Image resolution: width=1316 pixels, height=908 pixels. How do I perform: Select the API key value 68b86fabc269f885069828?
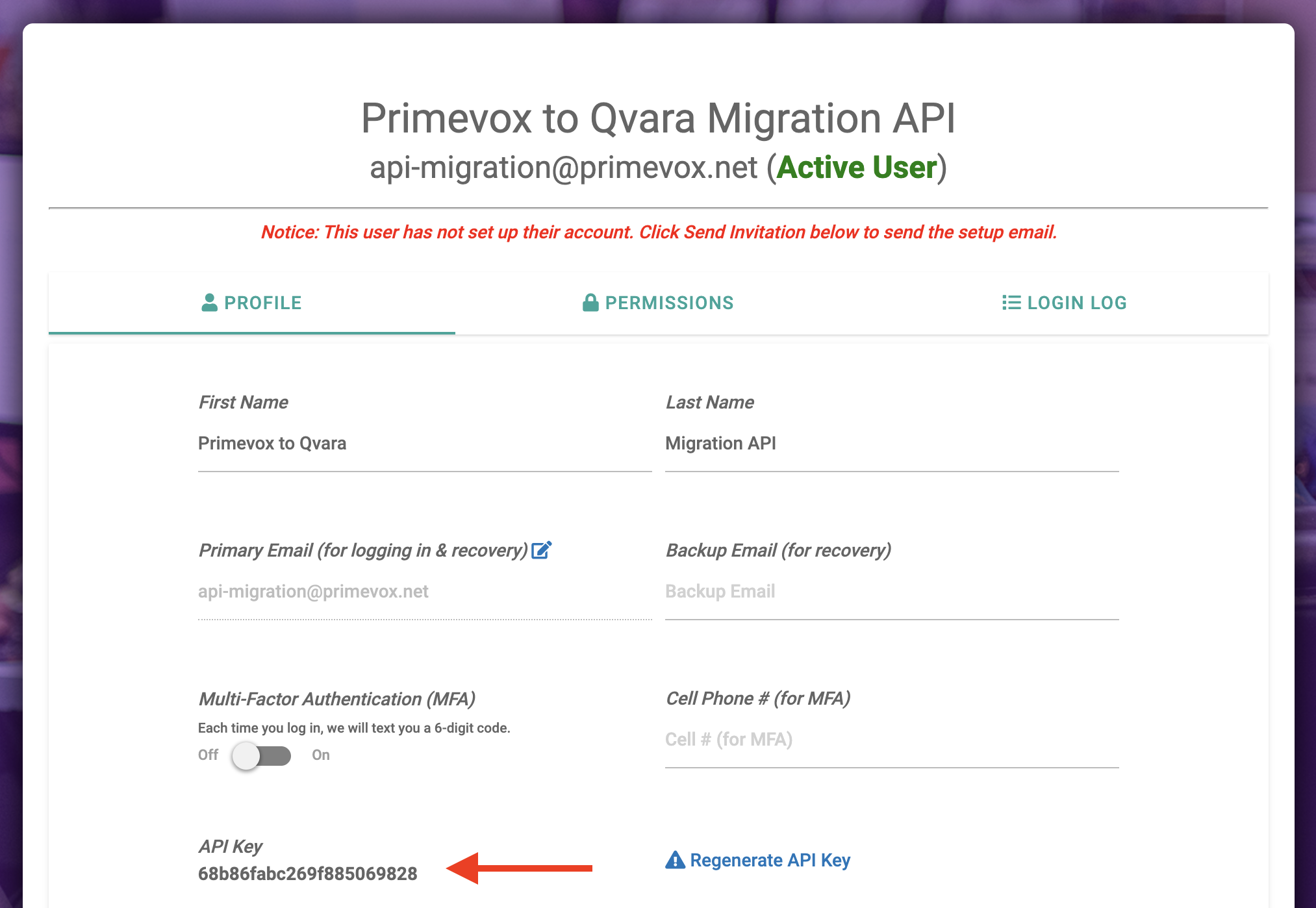click(308, 874)
